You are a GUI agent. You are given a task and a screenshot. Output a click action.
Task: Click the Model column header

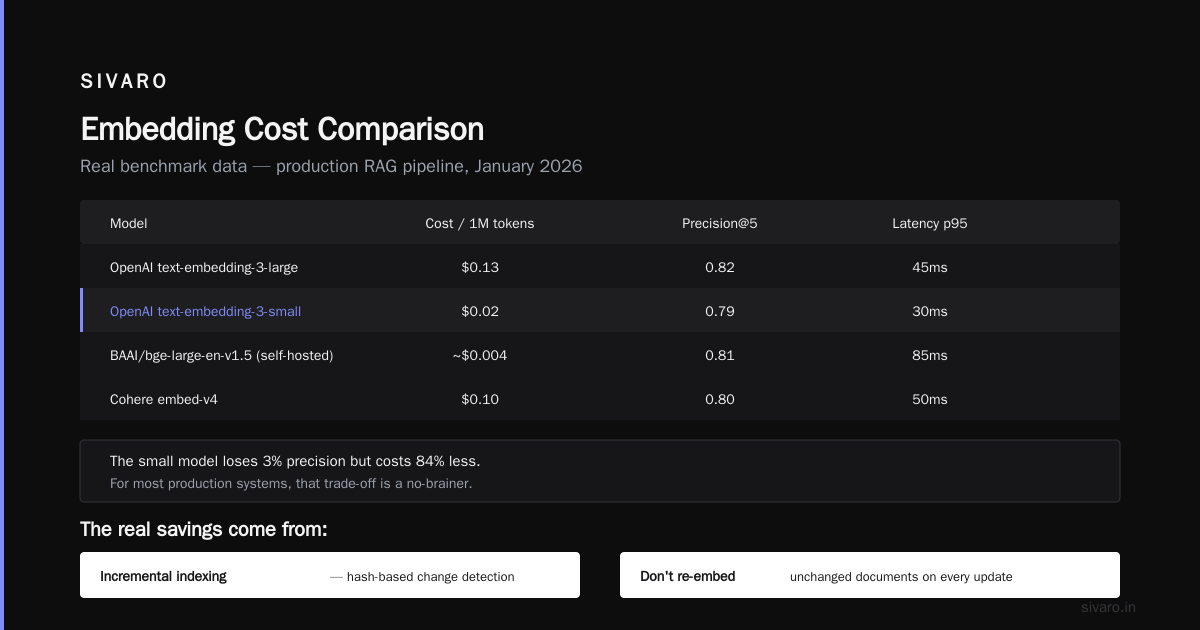coord(128,223)
